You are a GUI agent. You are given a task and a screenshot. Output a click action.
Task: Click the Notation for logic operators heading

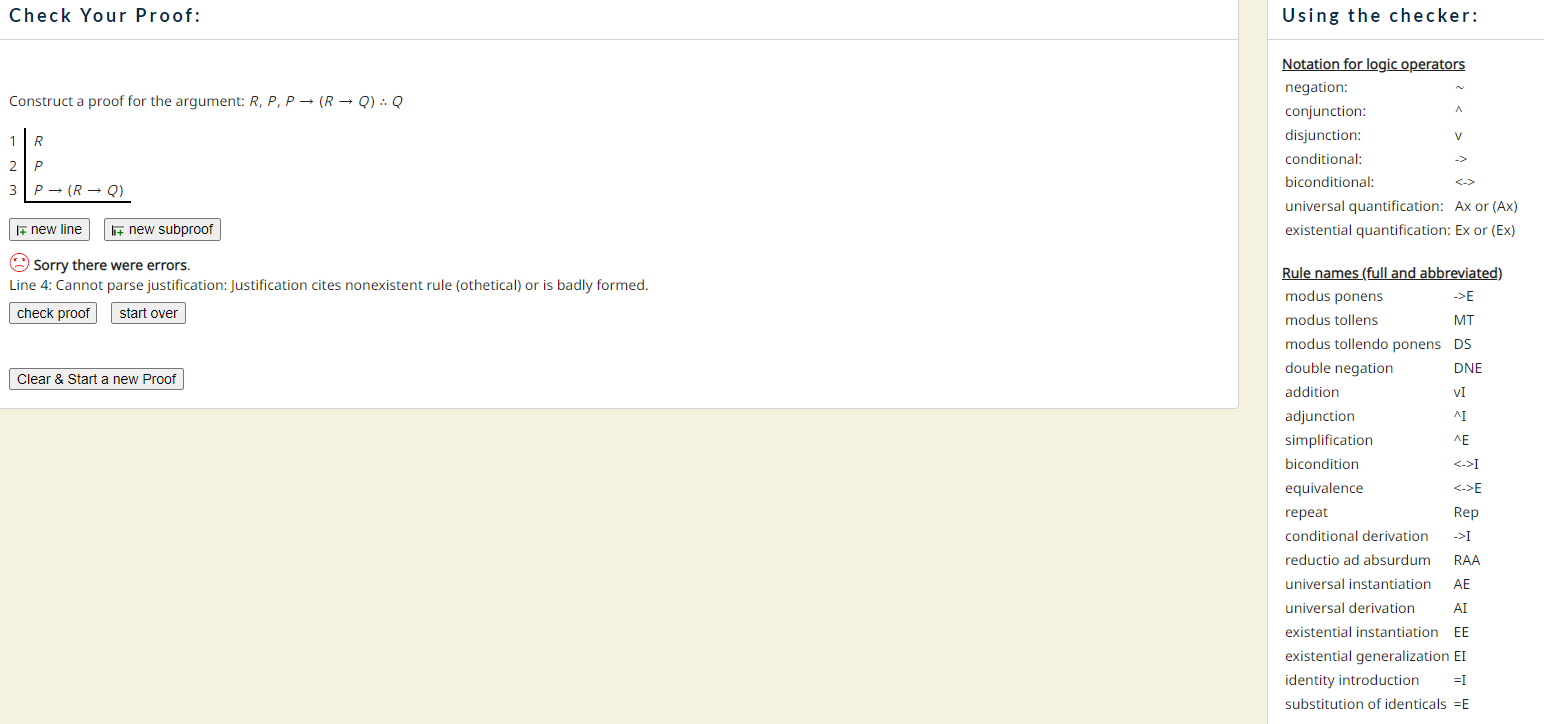1373,64
